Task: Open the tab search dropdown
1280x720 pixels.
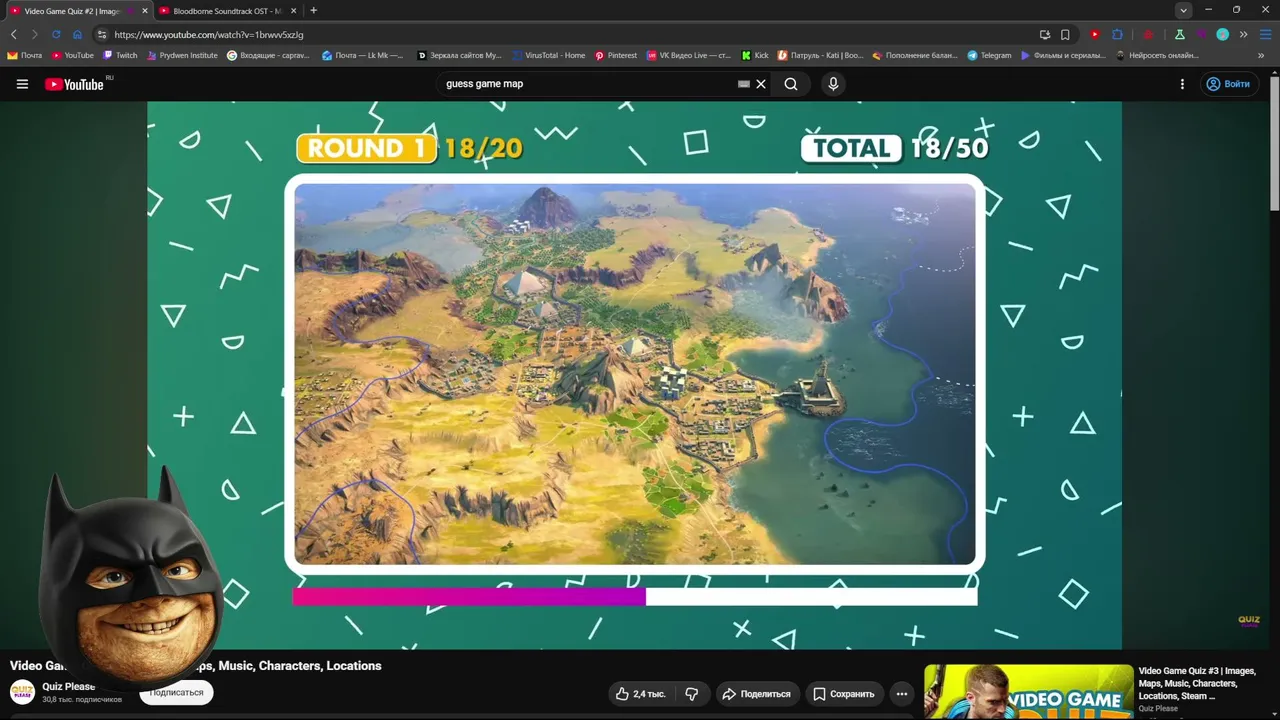Action: [1184, 10]
